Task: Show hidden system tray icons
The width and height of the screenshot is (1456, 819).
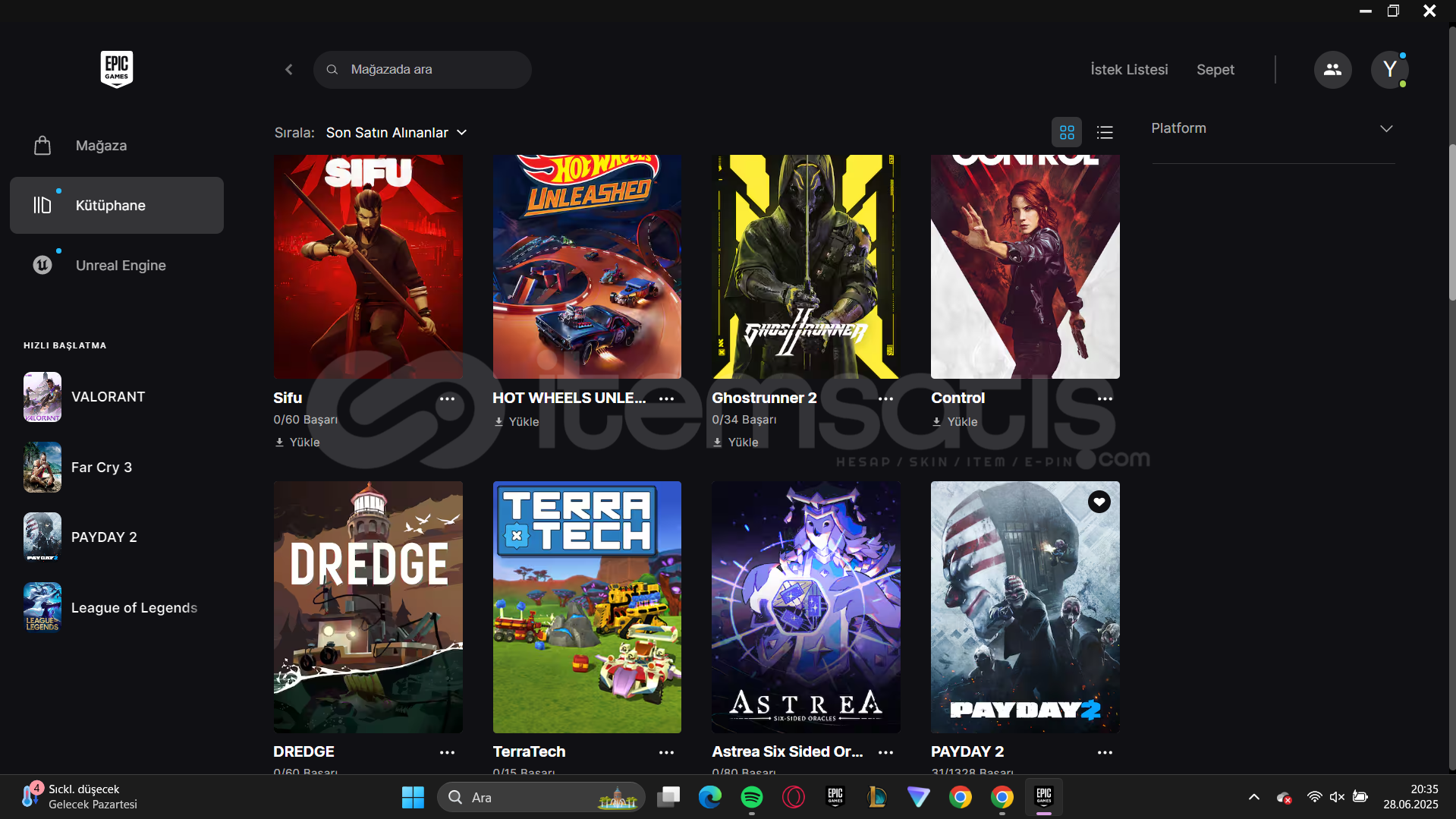Action: tap(1253, 798)
